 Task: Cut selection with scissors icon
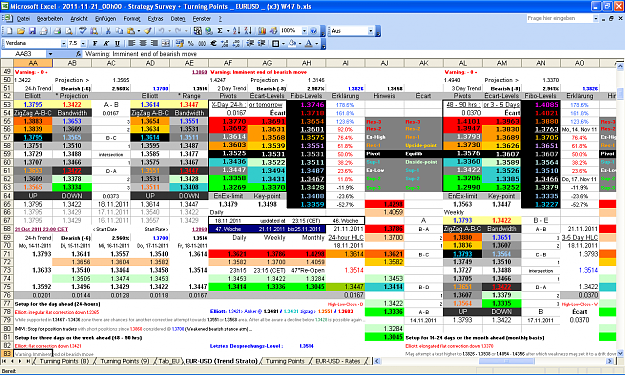click(108, 31)
